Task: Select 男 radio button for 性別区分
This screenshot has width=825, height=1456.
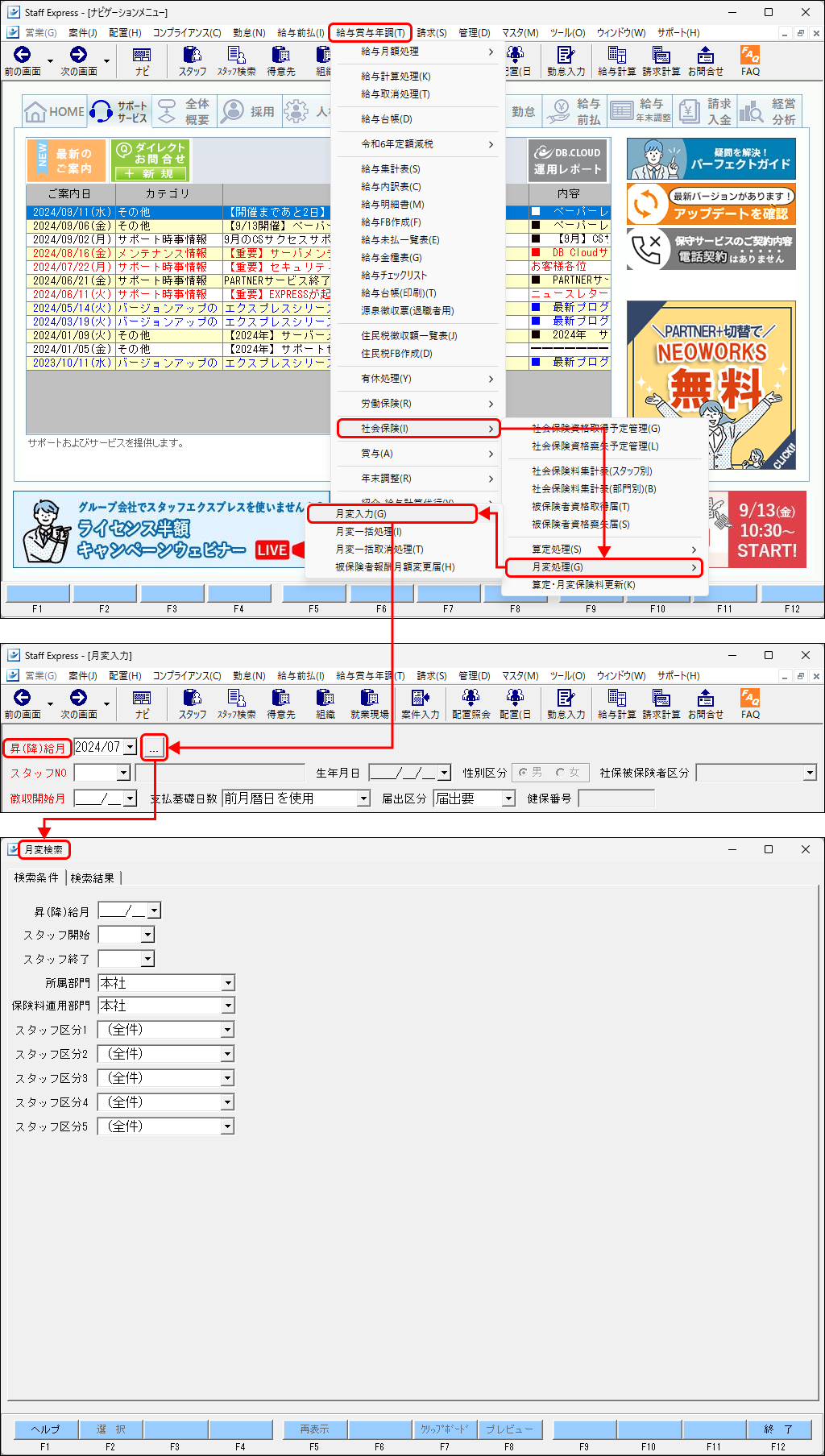Action: pos(524,772)
